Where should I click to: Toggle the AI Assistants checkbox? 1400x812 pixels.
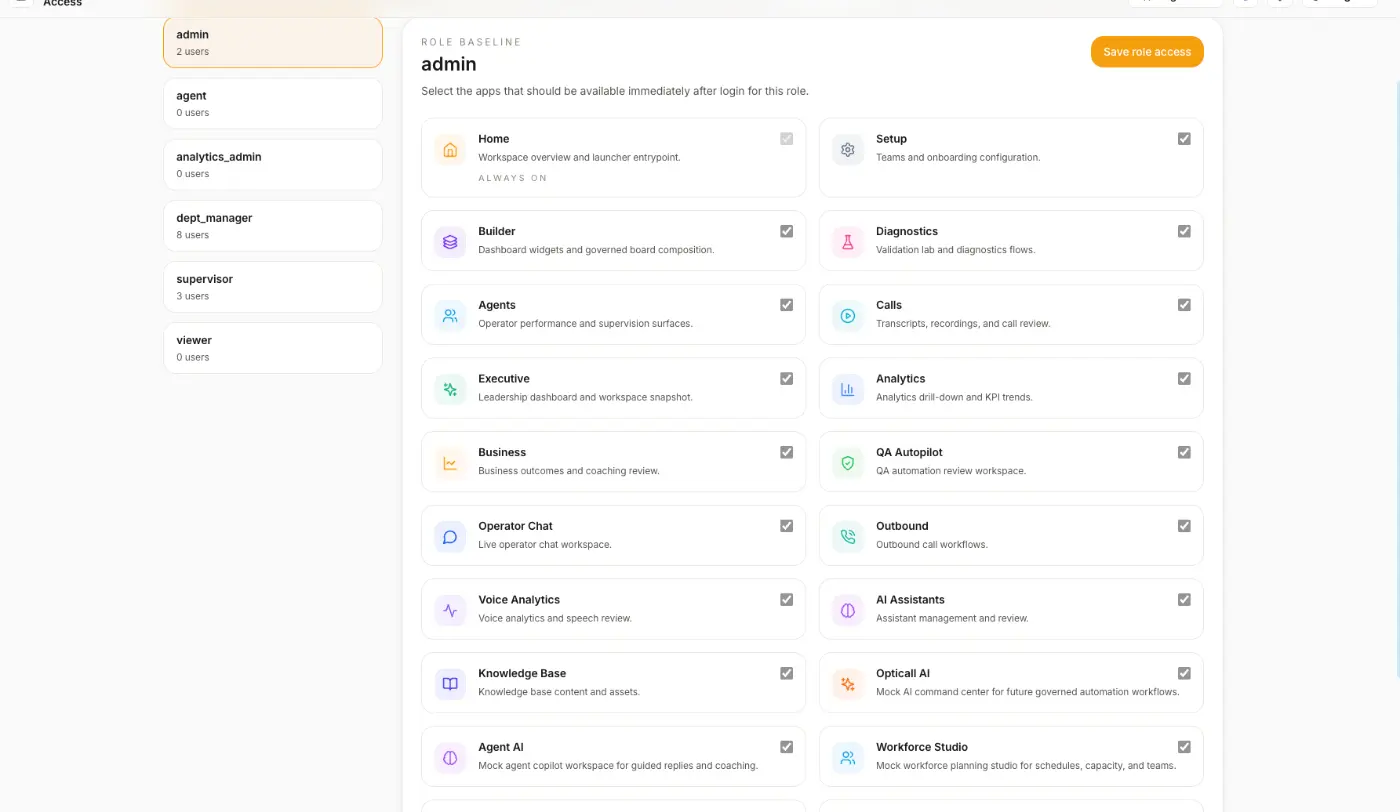[x=1184, y=600]
